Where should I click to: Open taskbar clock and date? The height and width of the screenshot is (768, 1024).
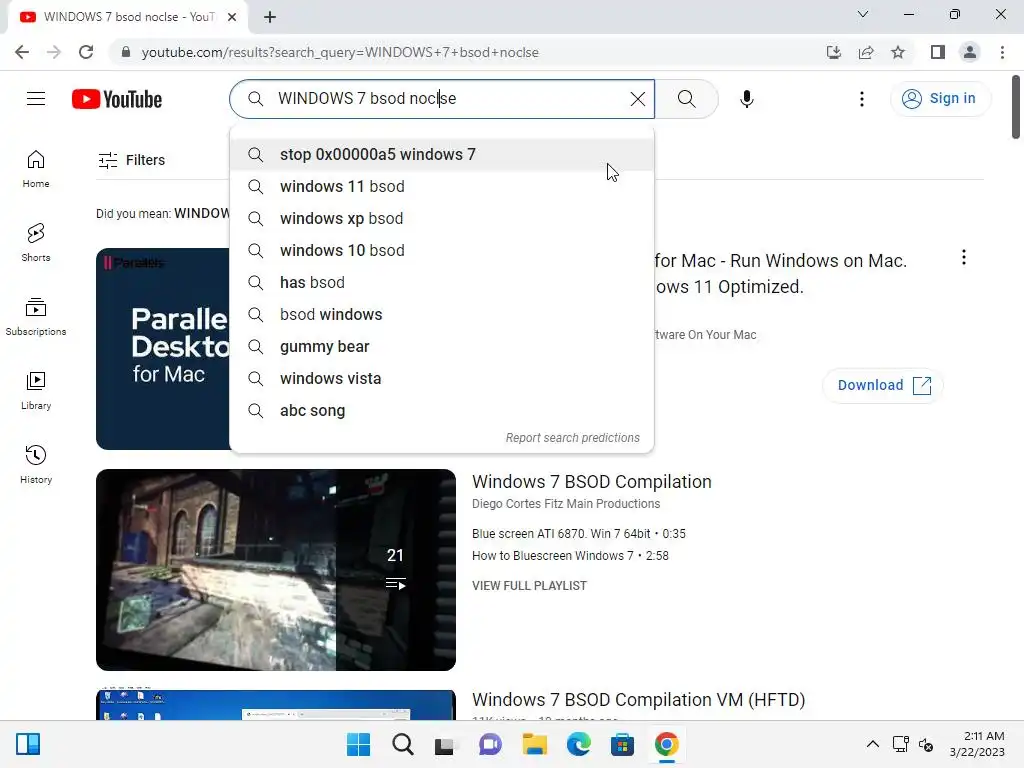point(977,744)
